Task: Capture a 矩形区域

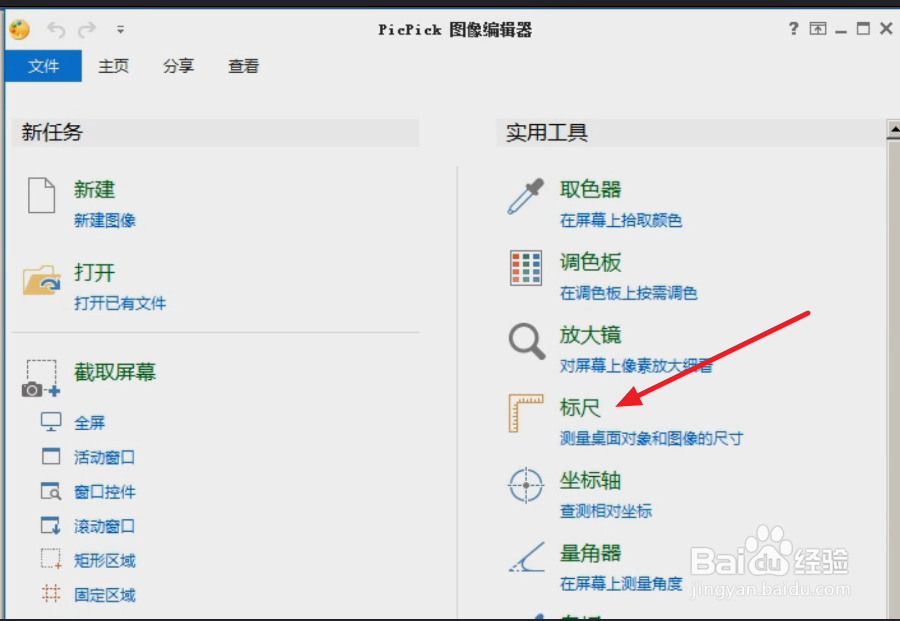Action: coord(104,561)
